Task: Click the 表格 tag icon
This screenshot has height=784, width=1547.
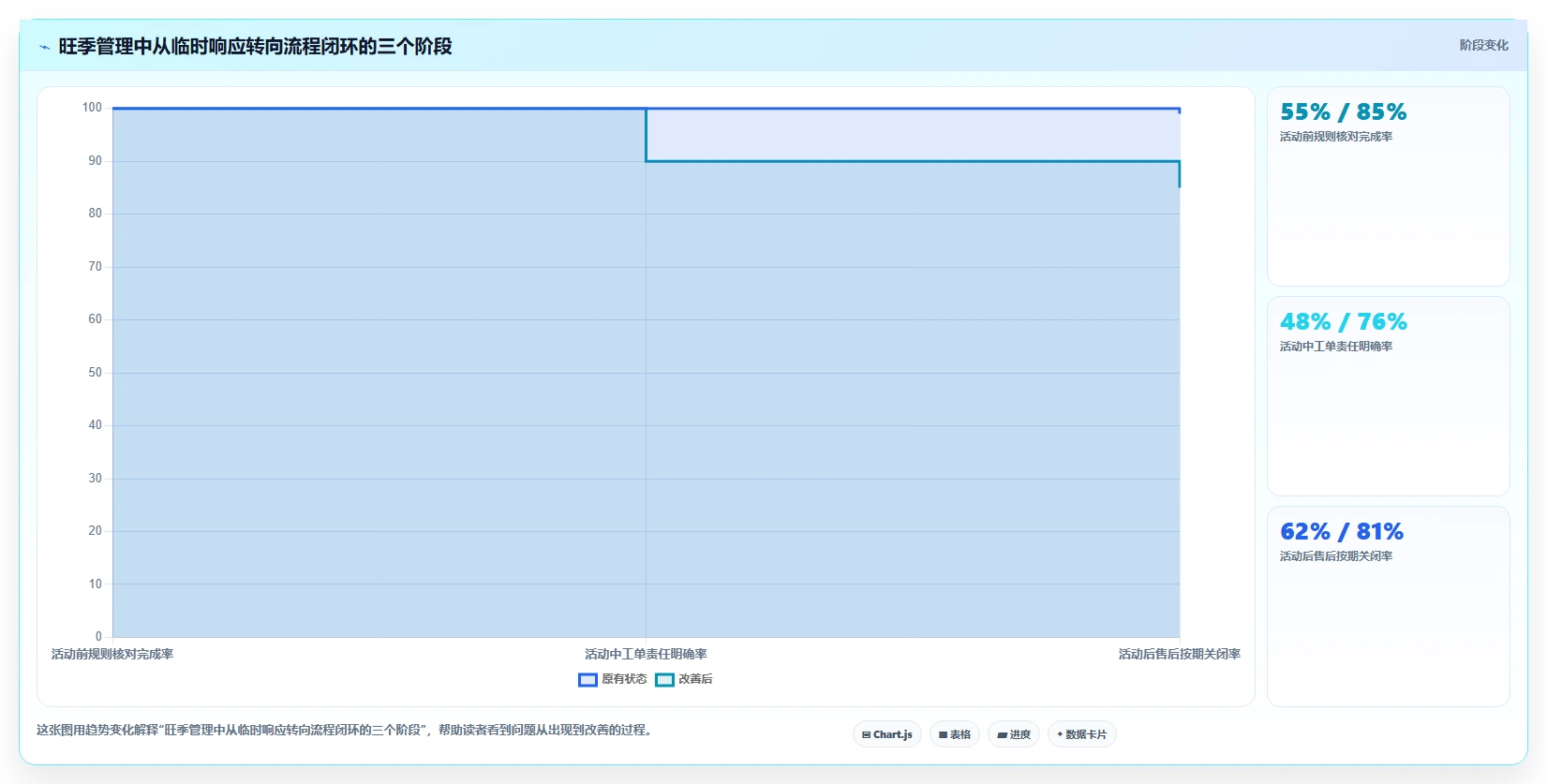Action: click(943, 735)
